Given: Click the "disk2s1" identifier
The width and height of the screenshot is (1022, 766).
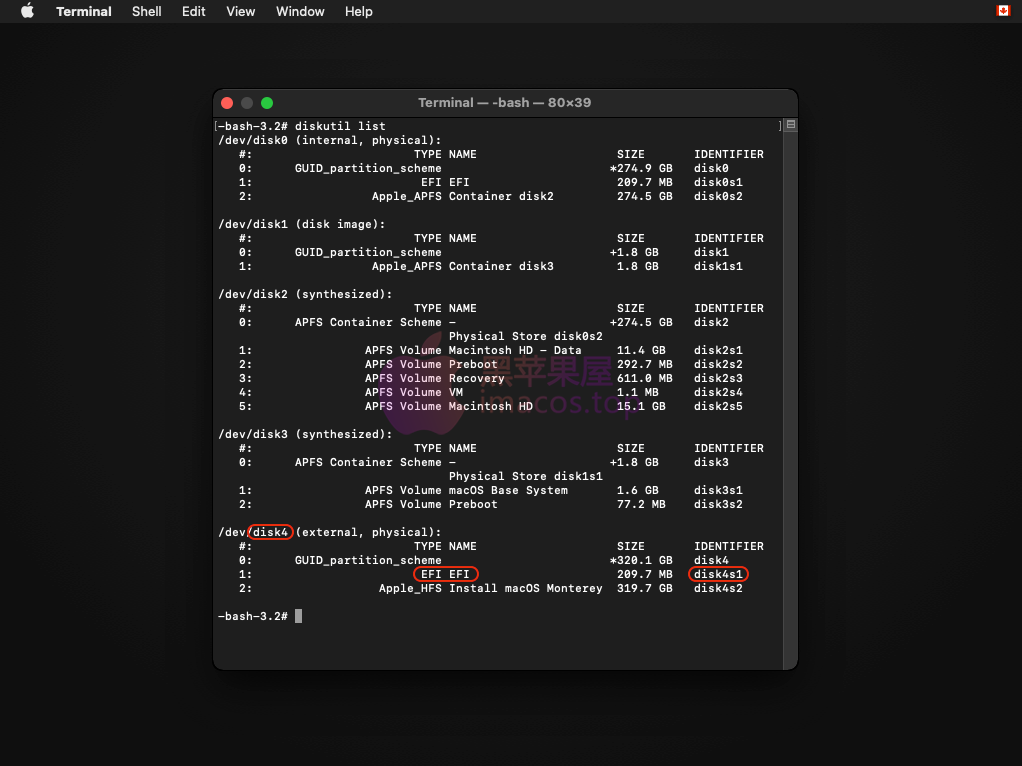Looking at the screenshot, I should point(718,350).
